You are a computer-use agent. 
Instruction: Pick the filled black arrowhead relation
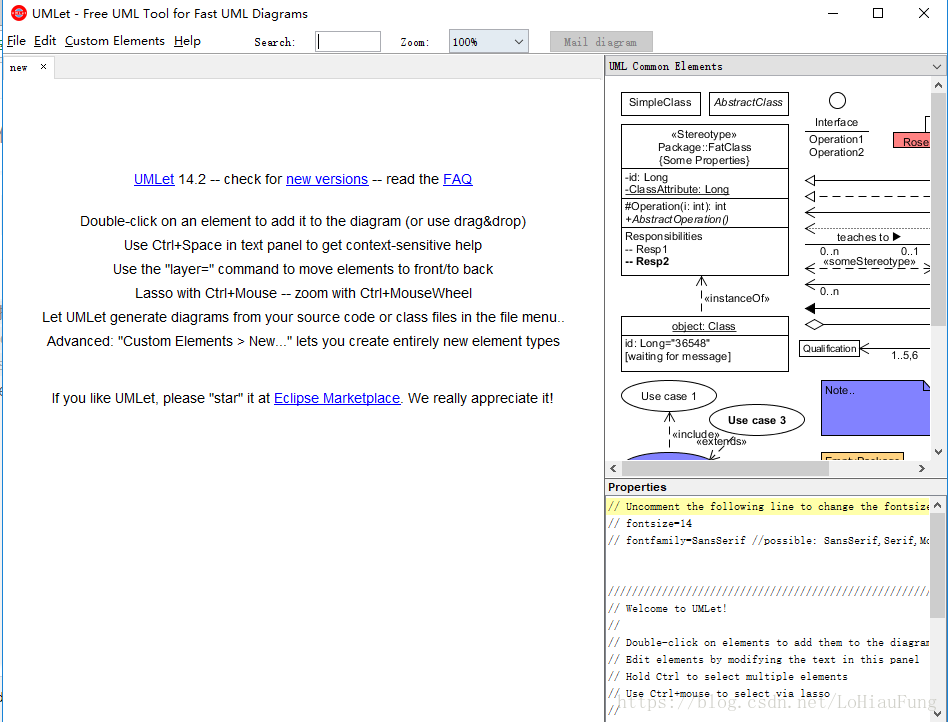[867, 308]
